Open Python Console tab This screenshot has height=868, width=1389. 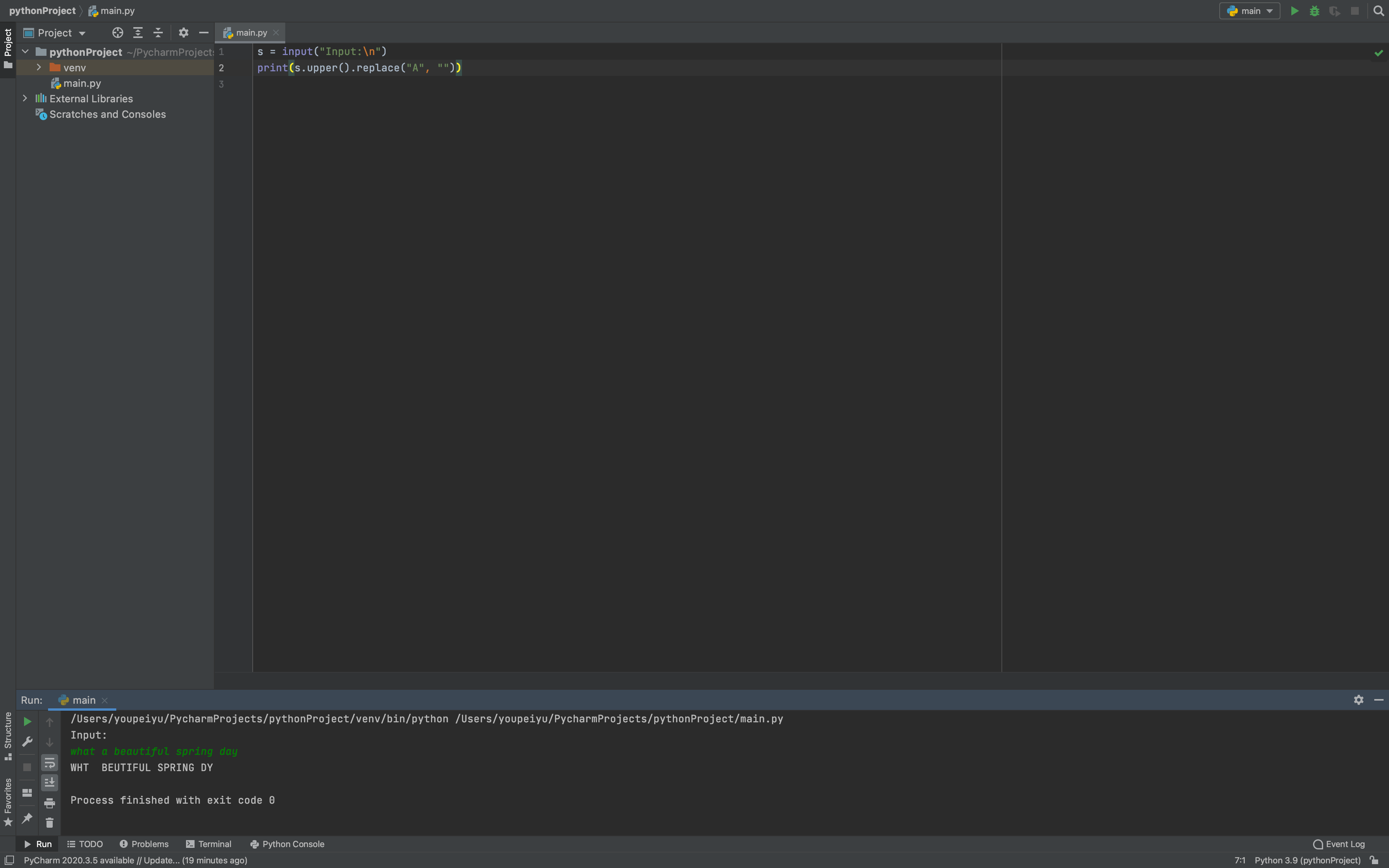coord(287,844)
